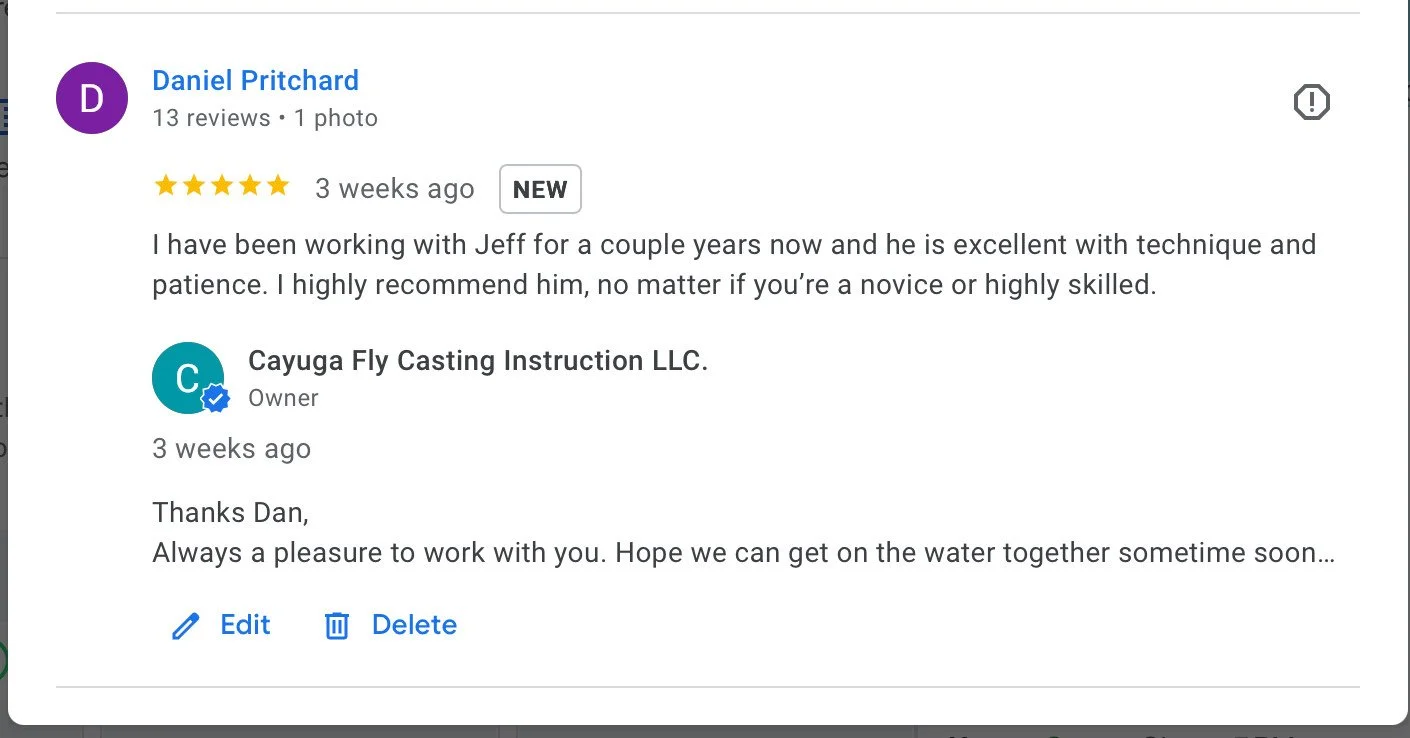Click the blue verified badge on owner avatar
This screenshot has width=1410, height=738.
click(215, 399)
